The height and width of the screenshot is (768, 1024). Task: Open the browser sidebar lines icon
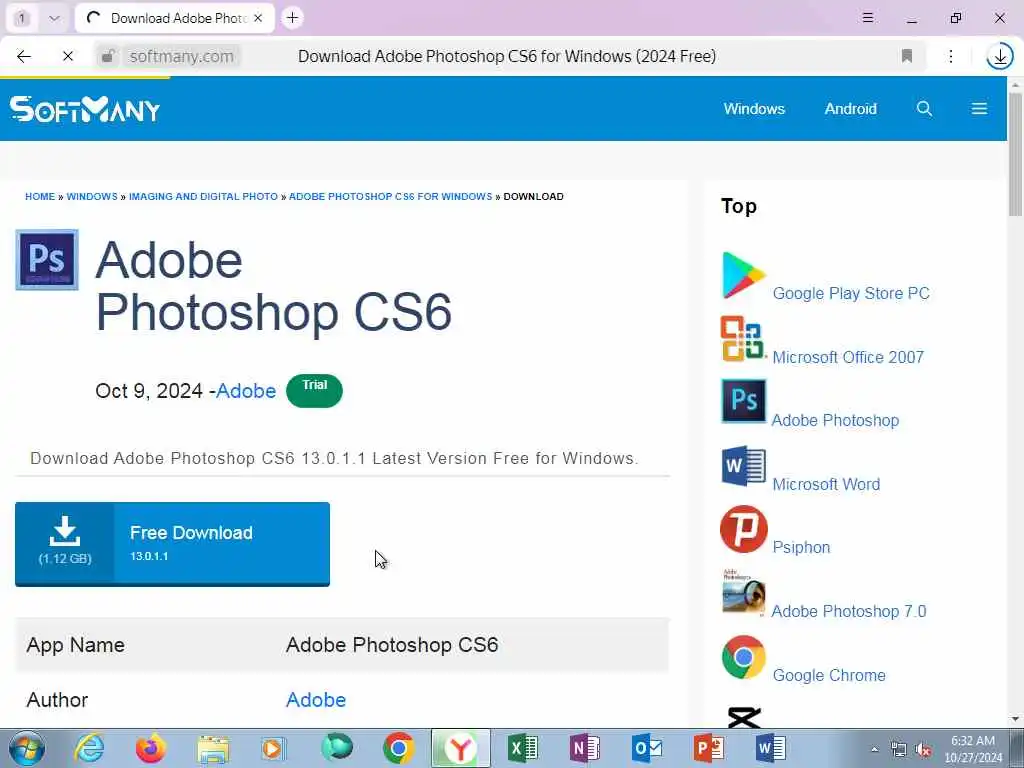tap(868, 18)
